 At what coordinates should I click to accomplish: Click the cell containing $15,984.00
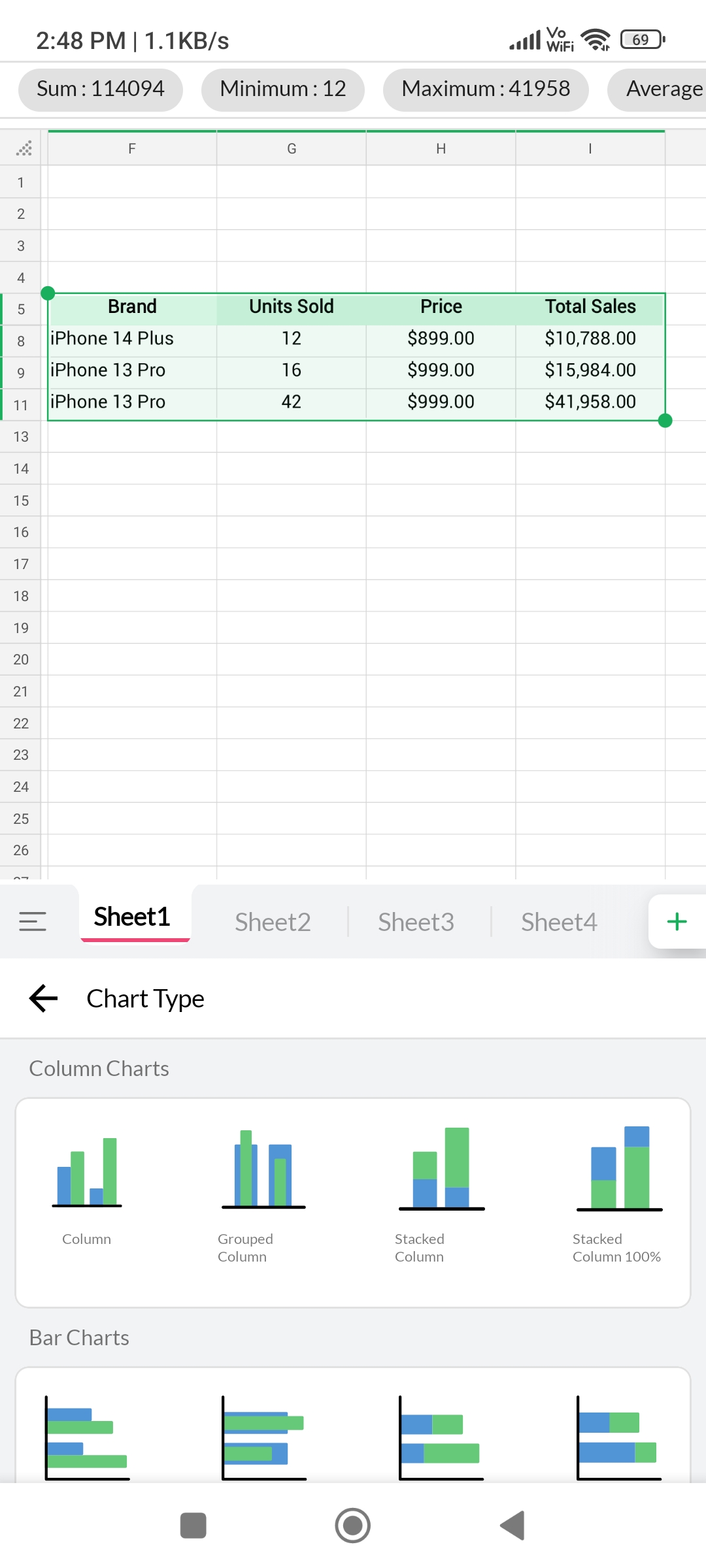590,370
